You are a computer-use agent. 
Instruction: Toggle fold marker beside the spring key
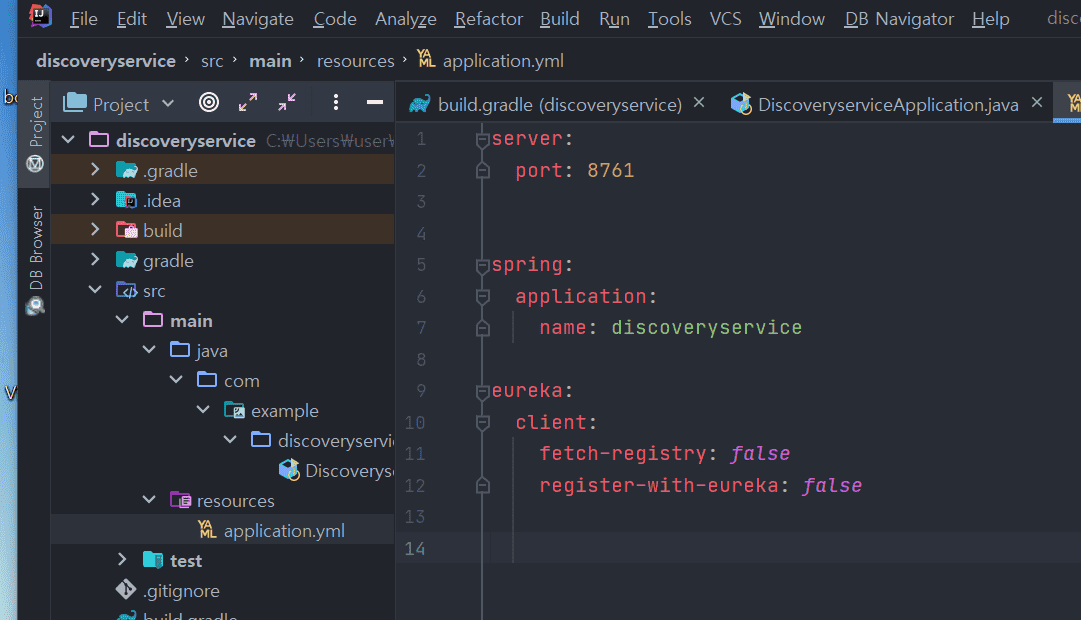point(483,266)
